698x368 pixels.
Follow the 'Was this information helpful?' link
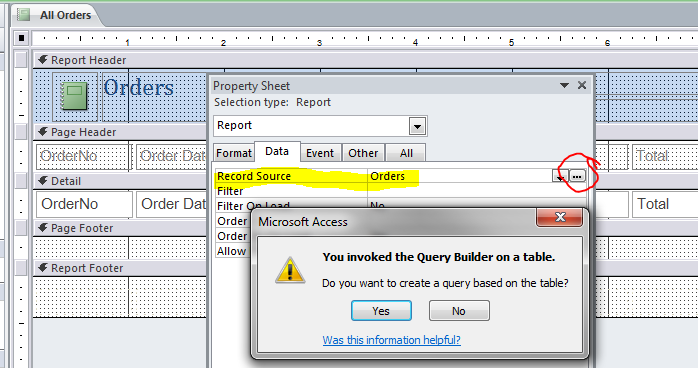[x=391, y=340]
